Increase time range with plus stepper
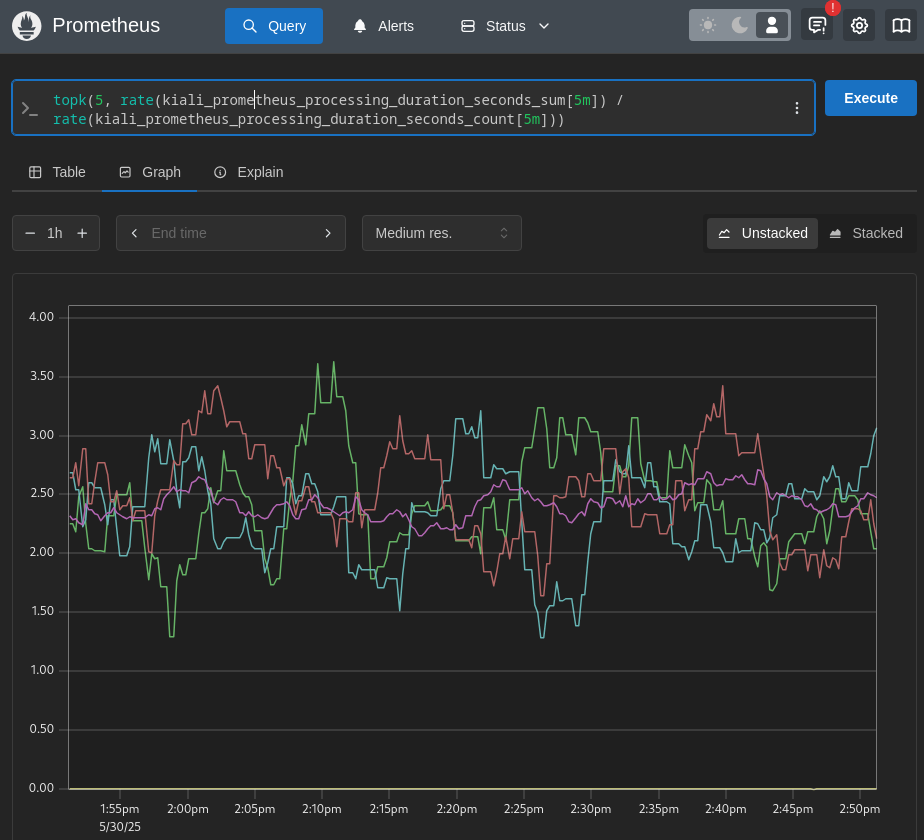This screenshot has height=840, width=924. (82, 232)
